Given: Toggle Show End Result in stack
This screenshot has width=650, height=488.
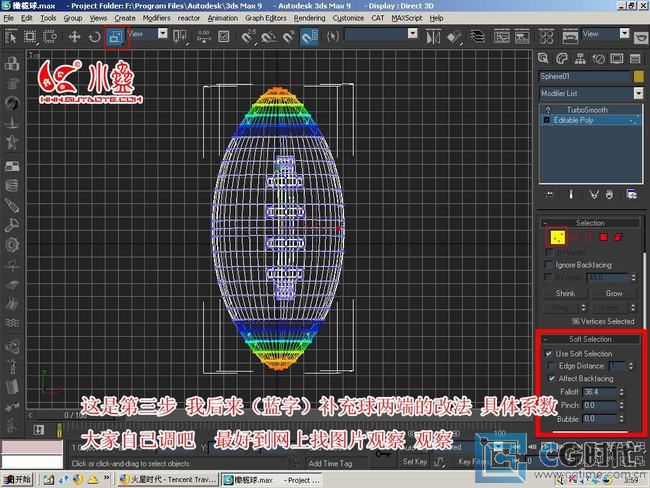Looking at the screenshot, I should (571, 194).
